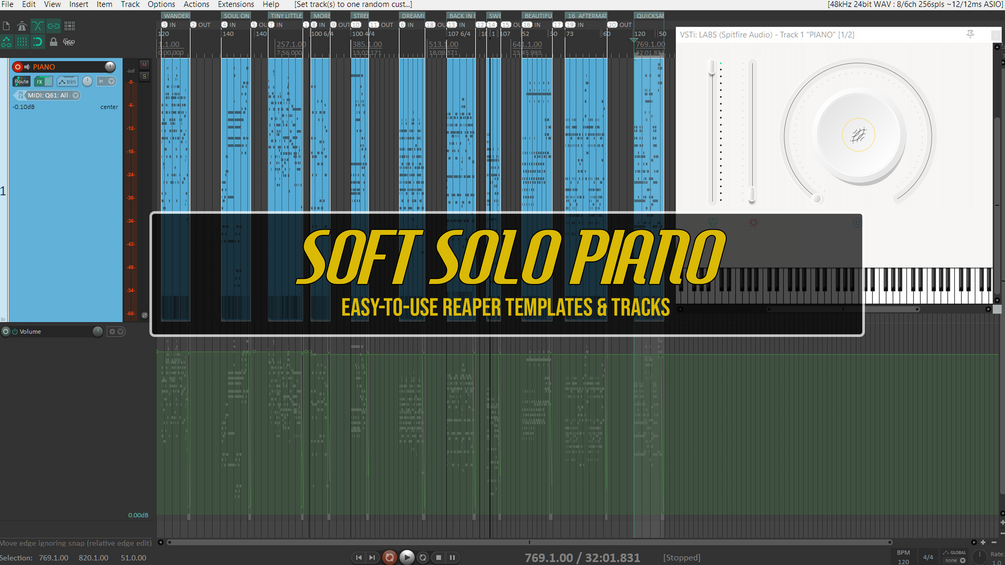Open the record mode 'in' dropdown
1005x565 pixels.
[106, 81]
